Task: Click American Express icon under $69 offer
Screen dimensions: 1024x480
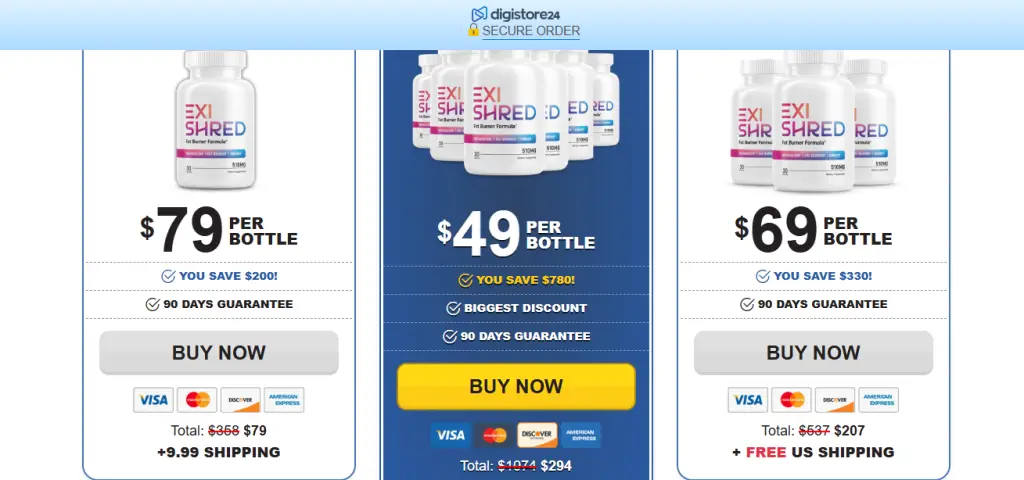Action: (x=878, y=400)
